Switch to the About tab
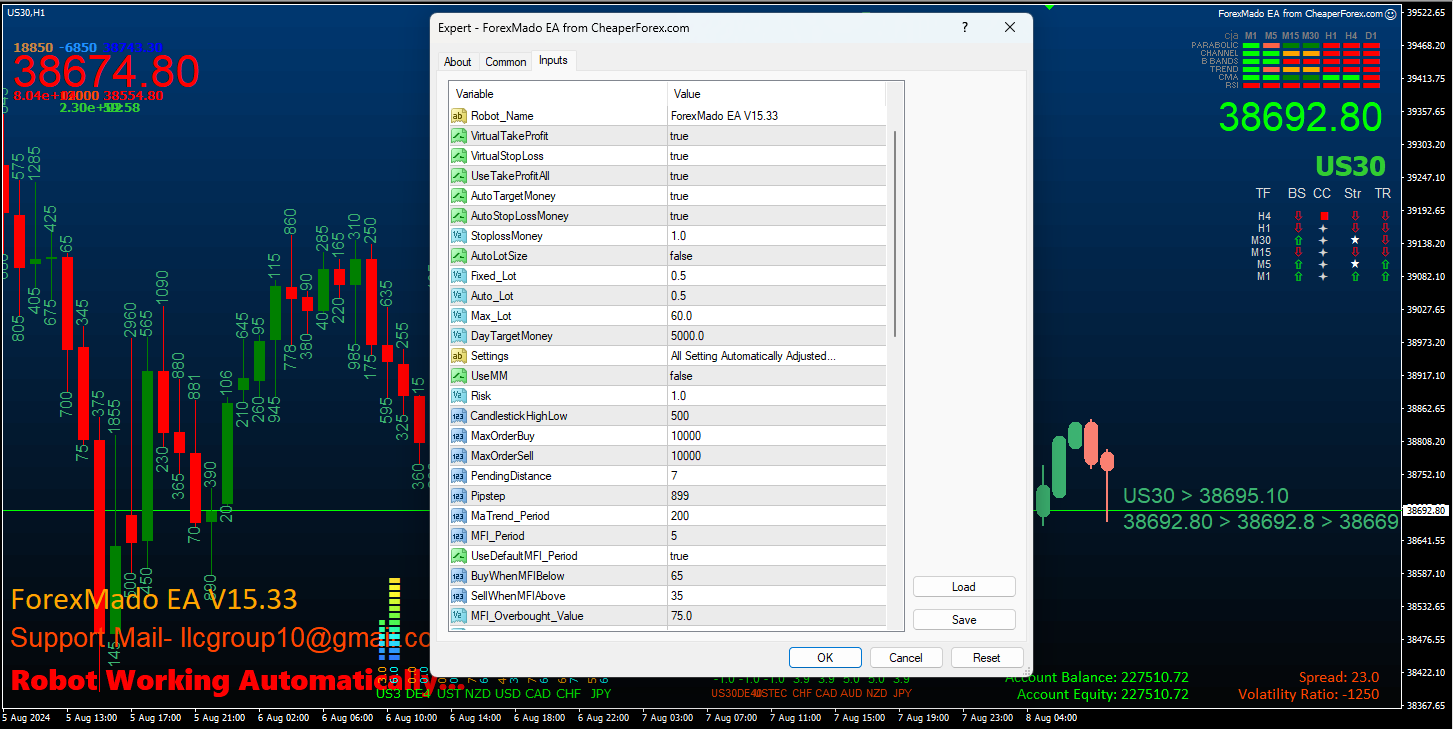The height and width of the screenshot is (729, 1453). [458, 62]
